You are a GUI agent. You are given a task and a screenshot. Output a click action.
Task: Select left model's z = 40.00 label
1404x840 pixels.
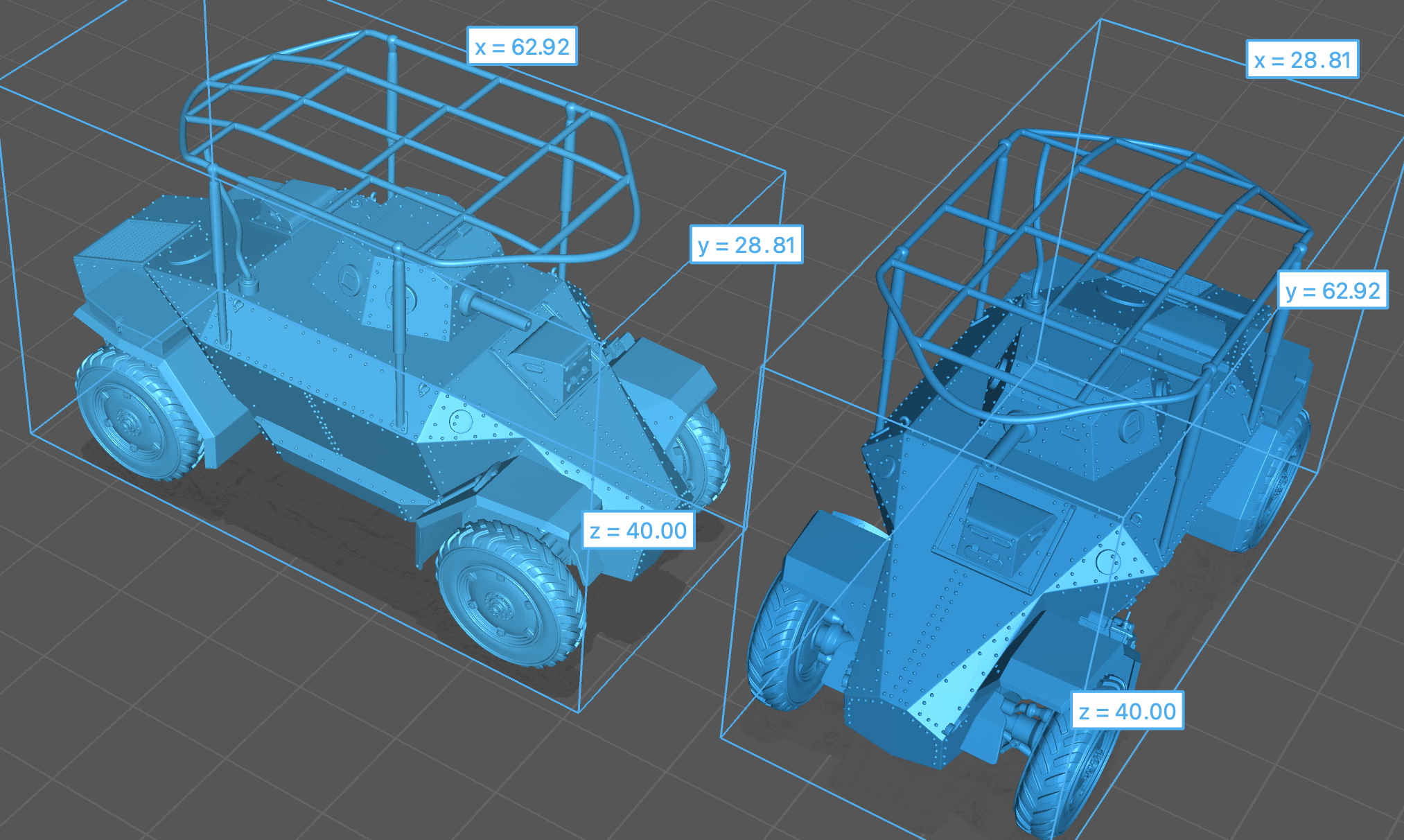tap(638, 530)
